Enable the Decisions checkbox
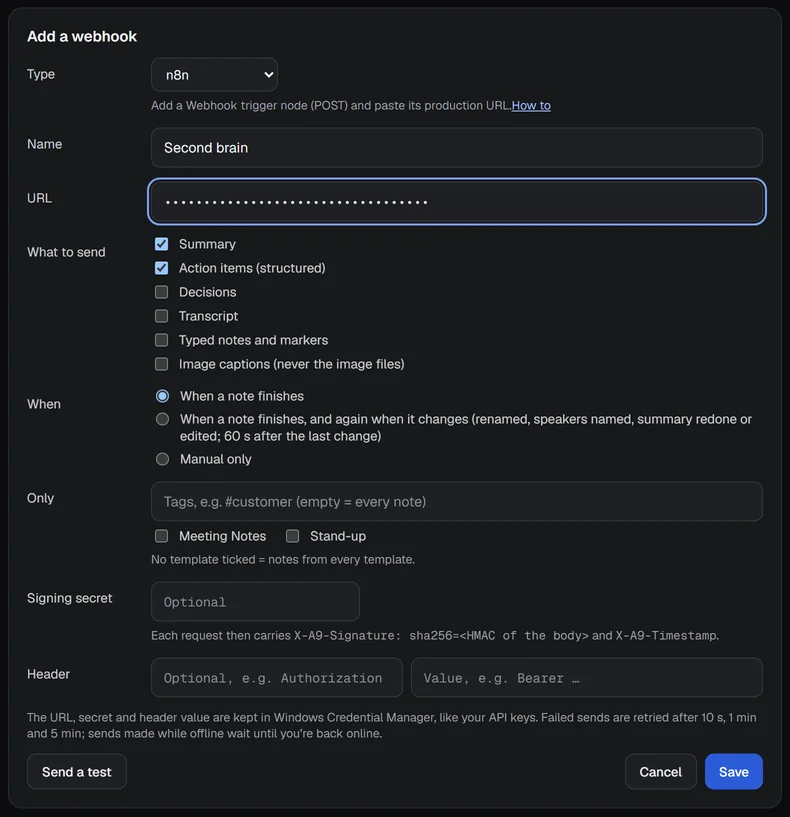This screenshot has height=817, width=790. point(162,292)
